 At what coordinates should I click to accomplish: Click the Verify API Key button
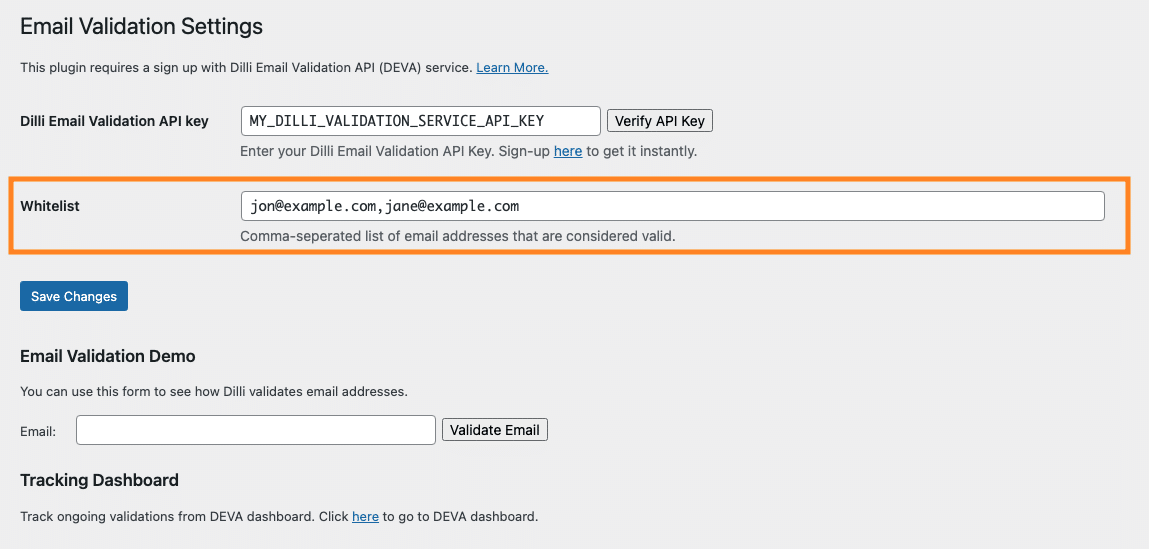click(660, 121)
